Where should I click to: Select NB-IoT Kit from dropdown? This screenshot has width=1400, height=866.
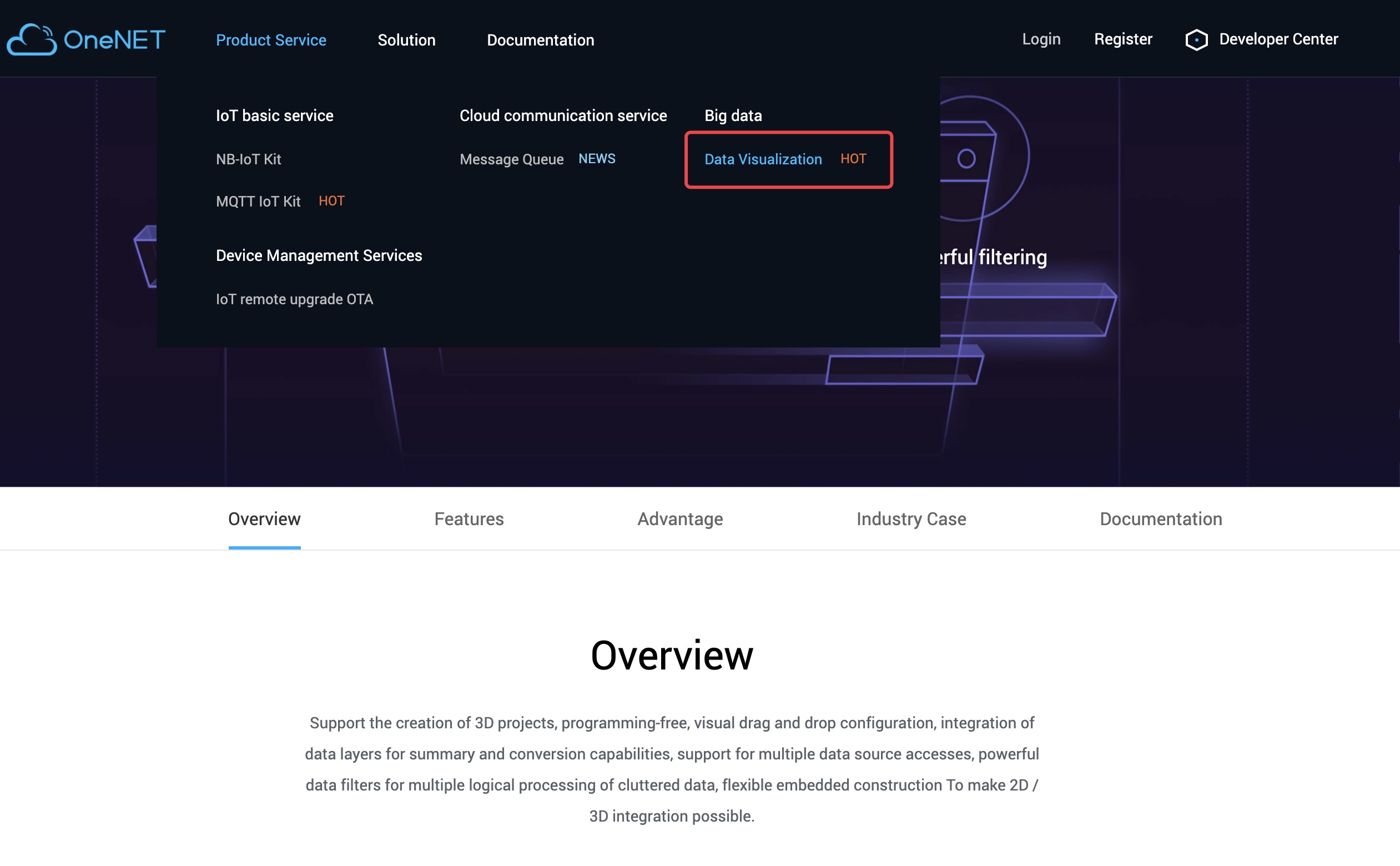249,159
